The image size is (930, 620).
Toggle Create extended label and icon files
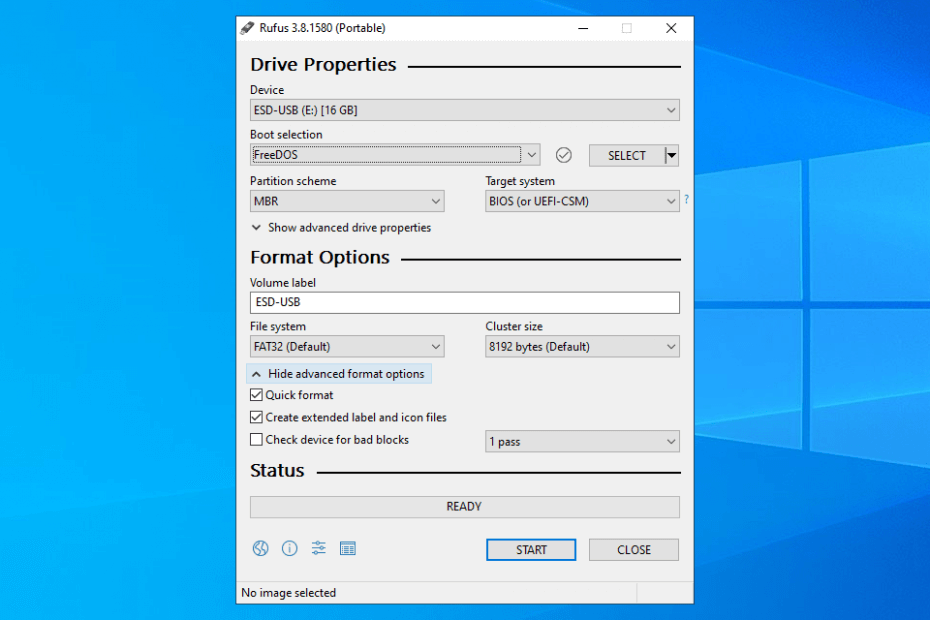(256, 417)
